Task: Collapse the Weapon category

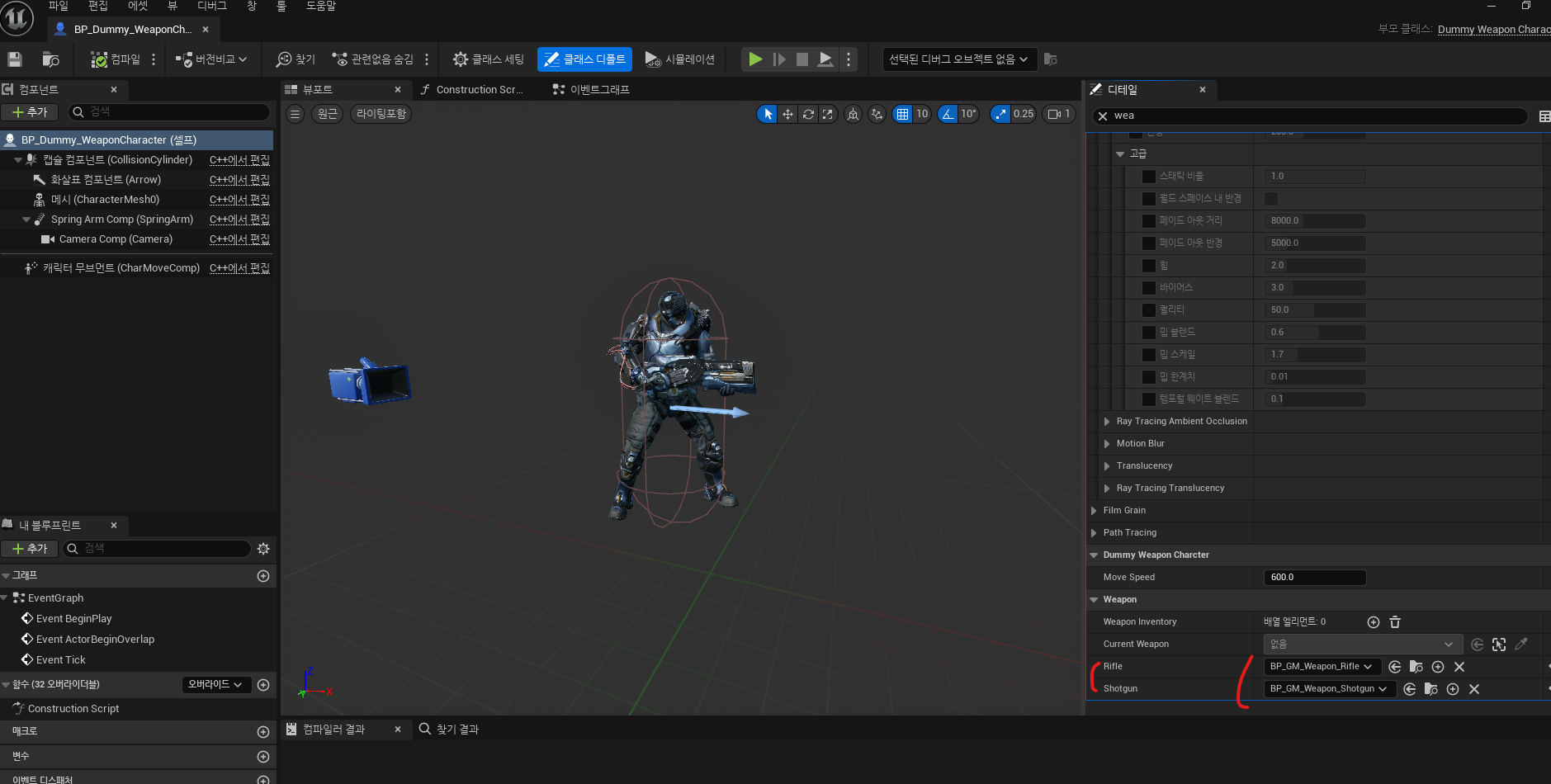Action: [x=1095, y=600]
